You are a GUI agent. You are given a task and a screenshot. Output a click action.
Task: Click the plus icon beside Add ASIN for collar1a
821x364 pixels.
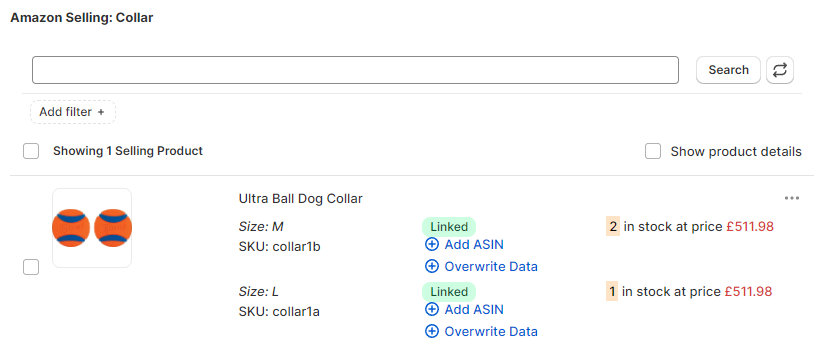[431, 310]
